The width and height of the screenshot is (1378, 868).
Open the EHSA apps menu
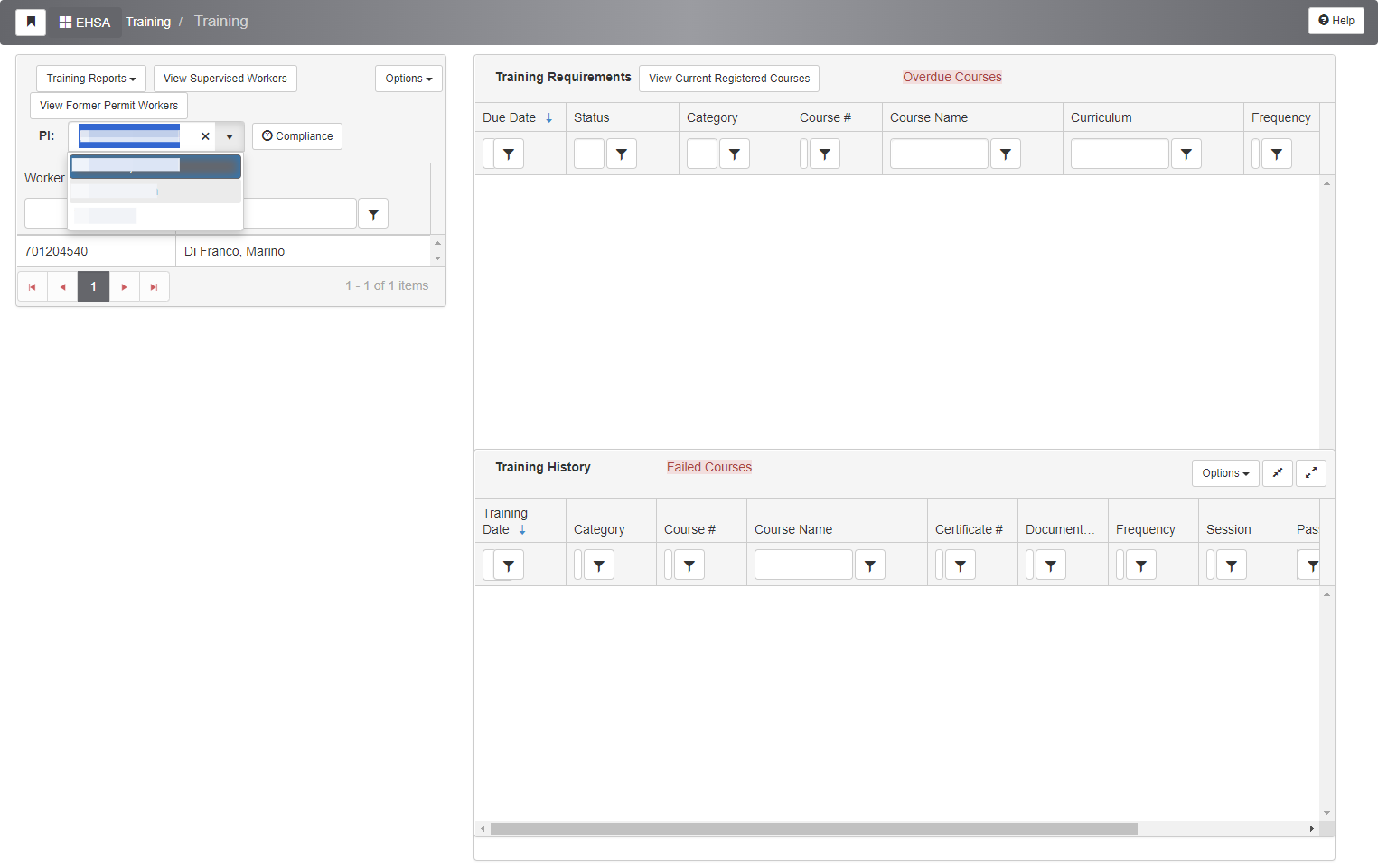[x=85, y=22]
